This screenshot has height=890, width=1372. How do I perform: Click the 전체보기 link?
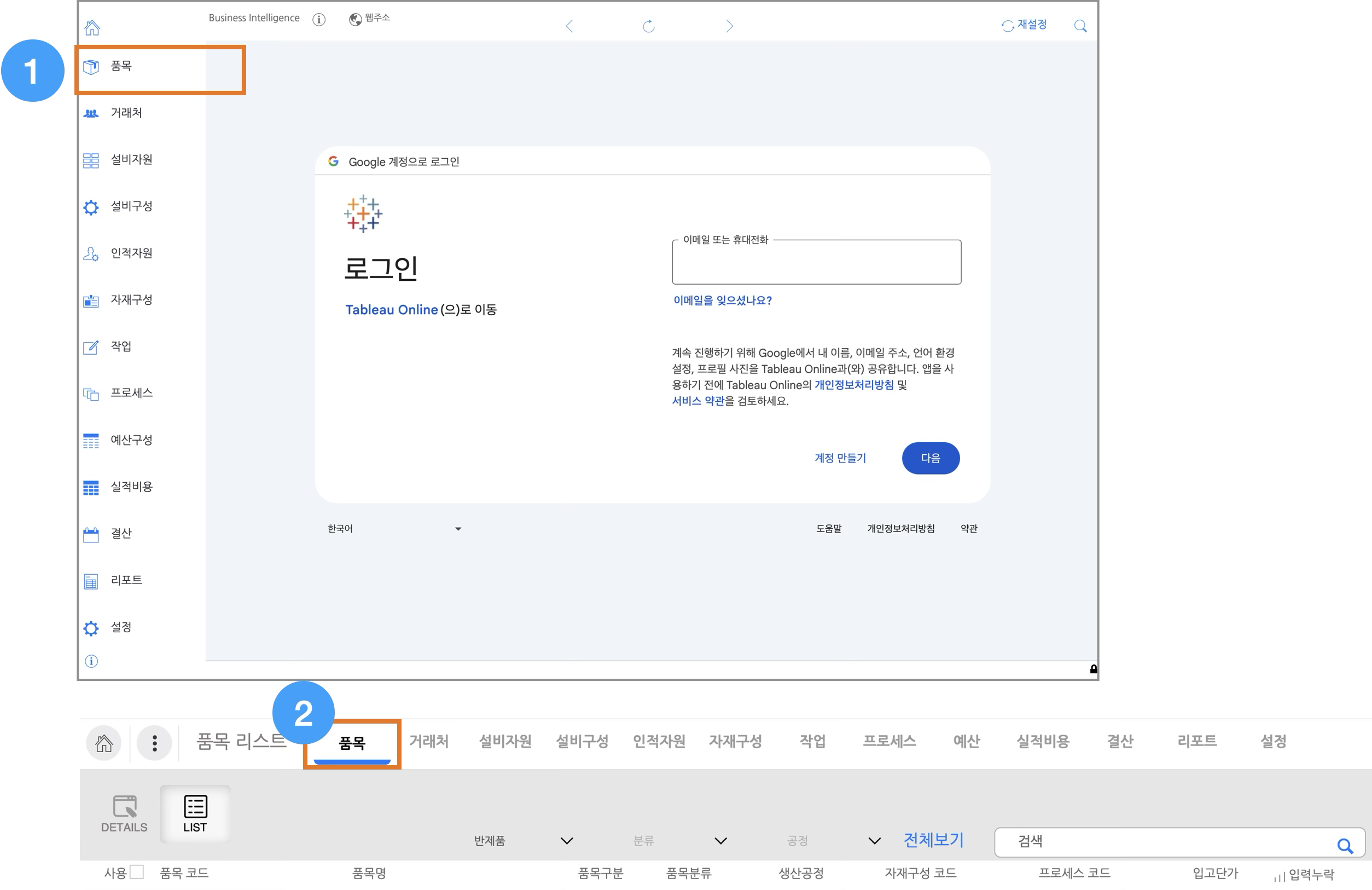click(x=933, y=840)
